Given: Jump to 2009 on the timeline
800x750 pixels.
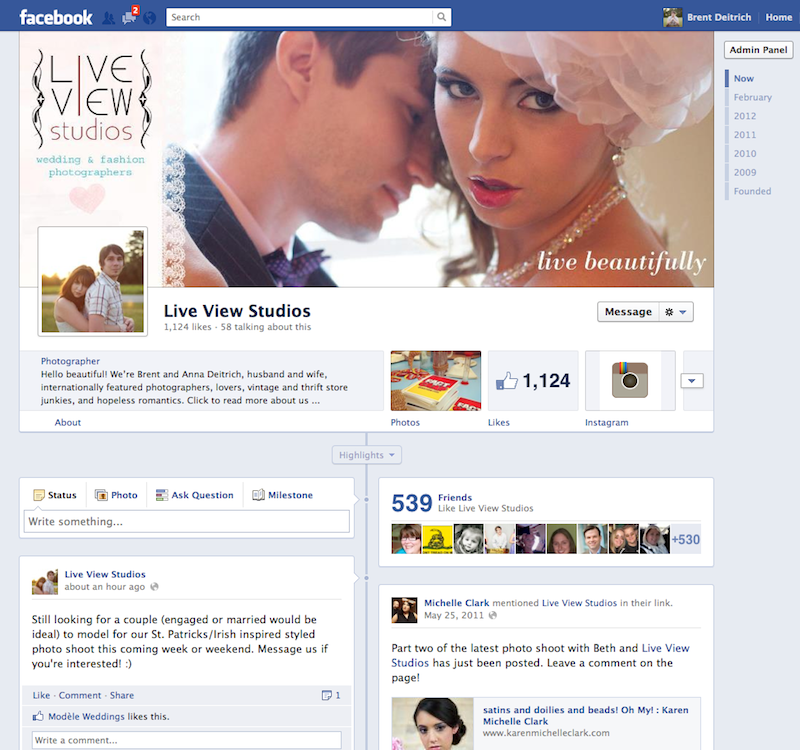Looking at the screenshot, I should pos(745,172).
